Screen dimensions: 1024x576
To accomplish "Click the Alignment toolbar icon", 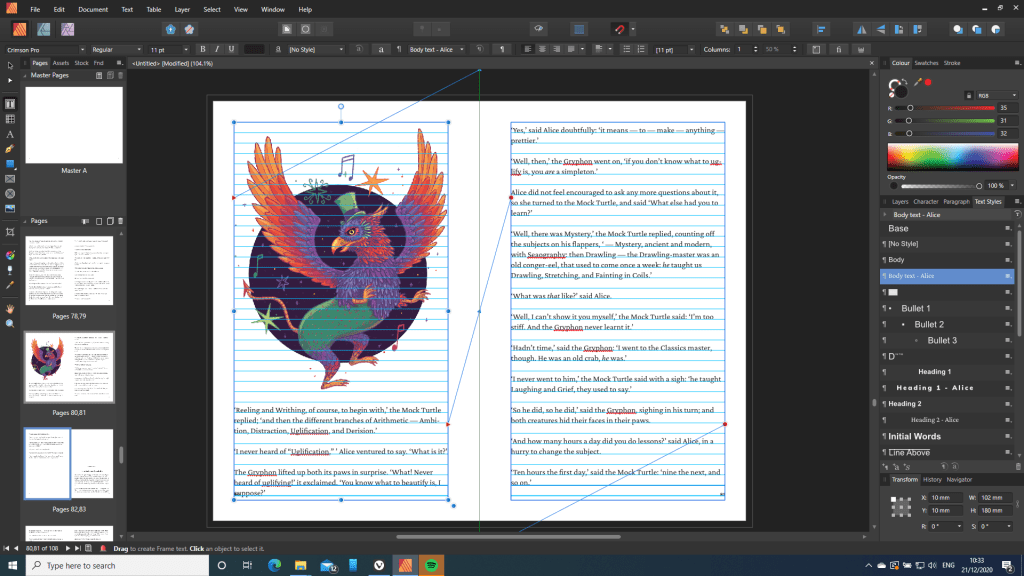I will [821, 29].
